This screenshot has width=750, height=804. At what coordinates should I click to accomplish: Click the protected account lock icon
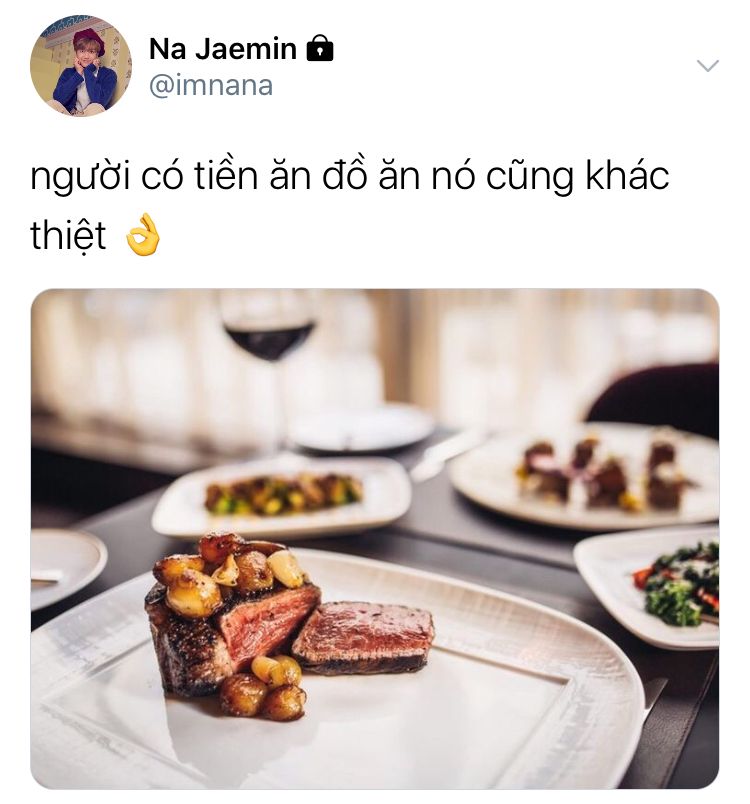click(x=320, y=48)
